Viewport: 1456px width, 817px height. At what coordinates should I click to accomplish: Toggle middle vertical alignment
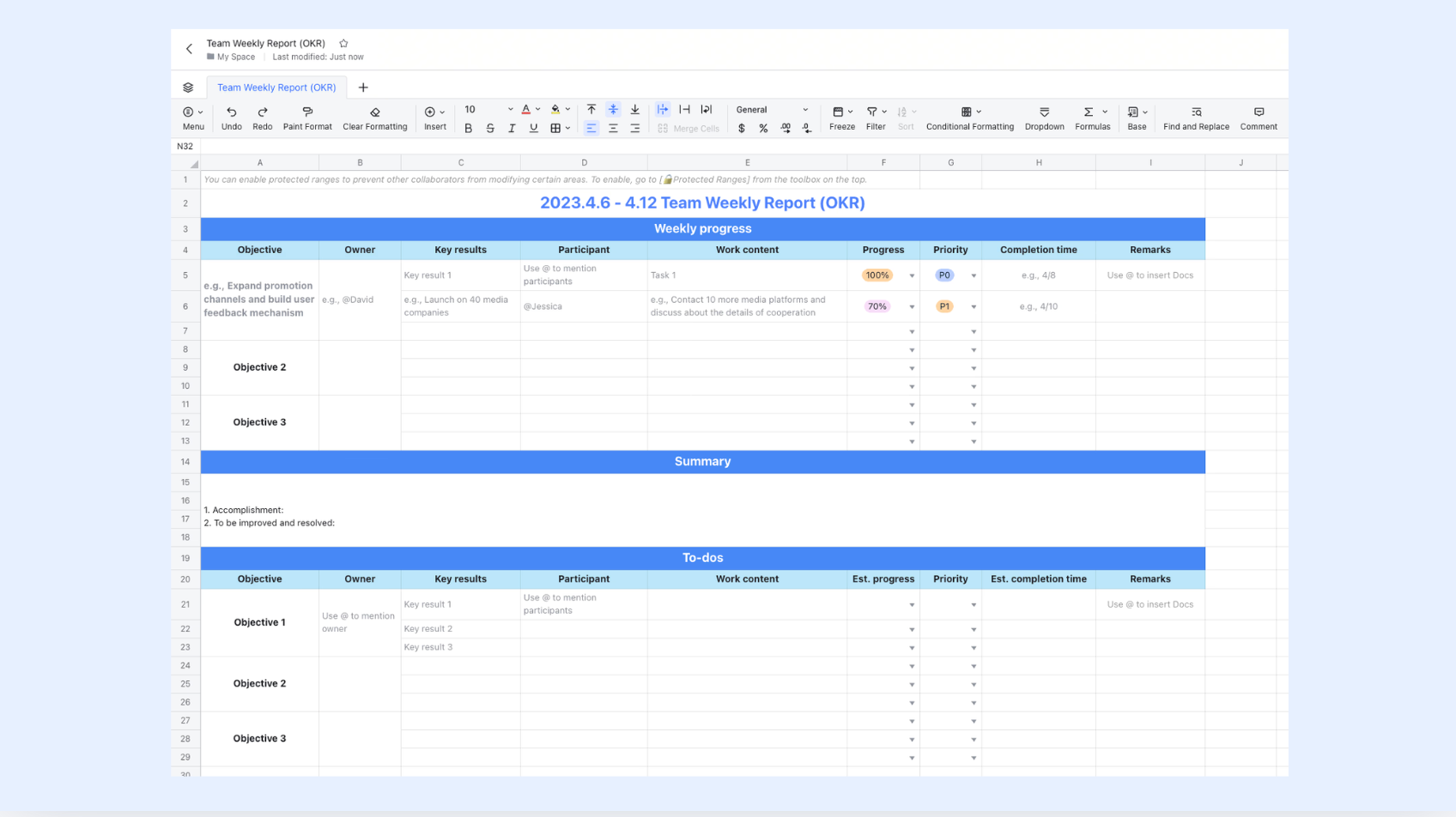tap(613, 110)
